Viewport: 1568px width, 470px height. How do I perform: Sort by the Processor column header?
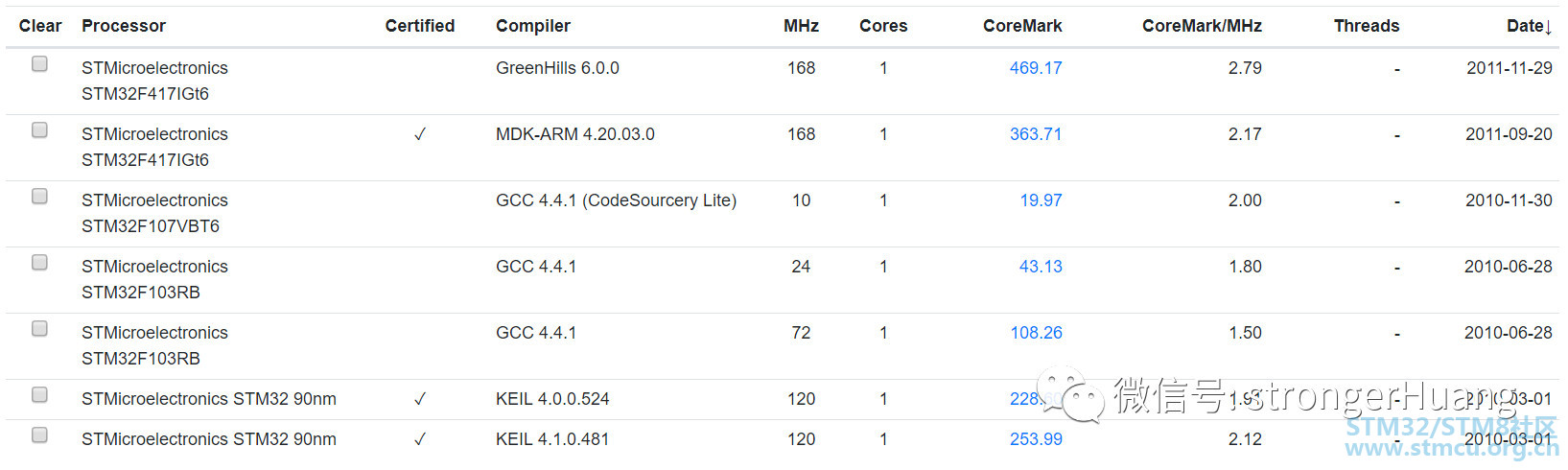click(x=124, y=26)
